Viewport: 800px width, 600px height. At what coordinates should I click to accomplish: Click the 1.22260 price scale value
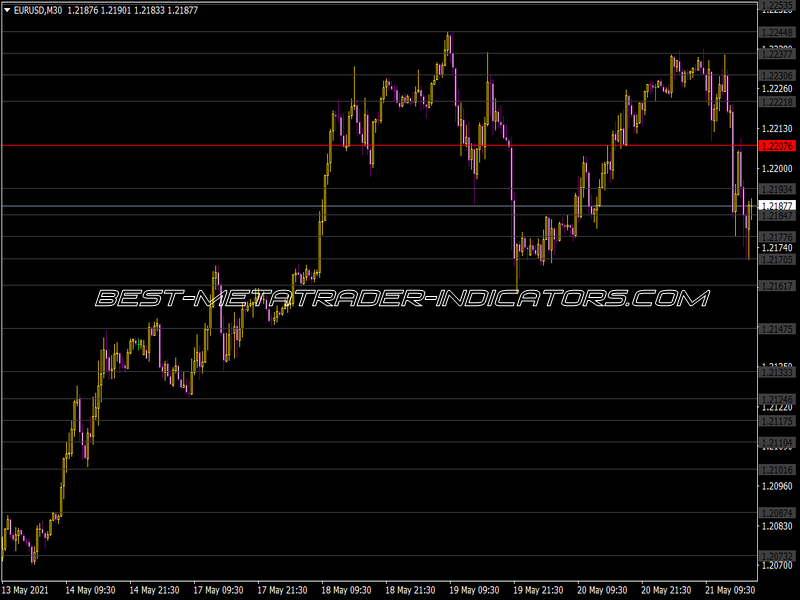(777, 89)
